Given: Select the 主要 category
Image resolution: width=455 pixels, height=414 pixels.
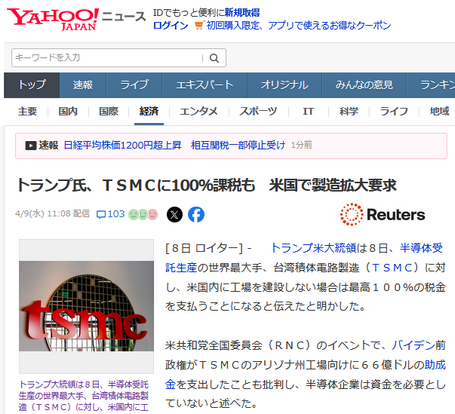Looking at the screenshot, I should pyautogui.click(x=27, y=111).
